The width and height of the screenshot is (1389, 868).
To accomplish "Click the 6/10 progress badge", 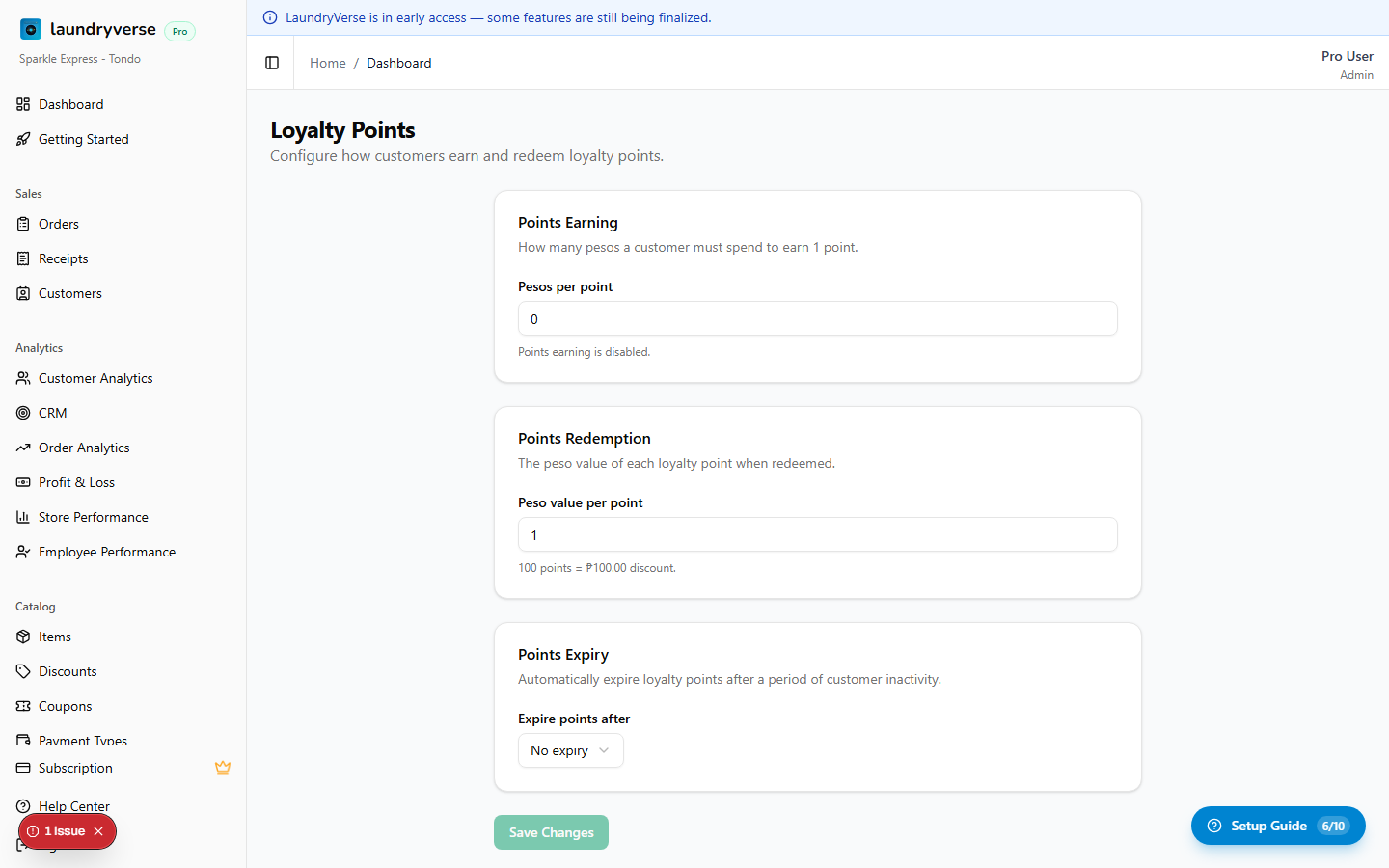I will (1333, 826).
